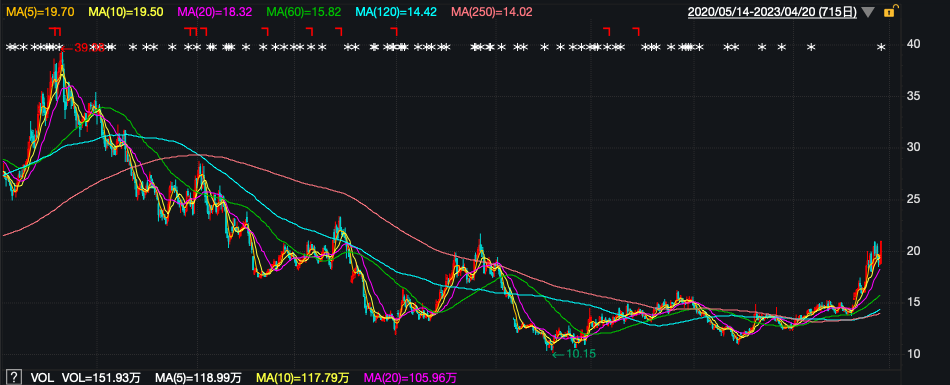Viewport: 950px width, 385px height.
Task: Click the 20 price axis label
Action: point(914,250)
